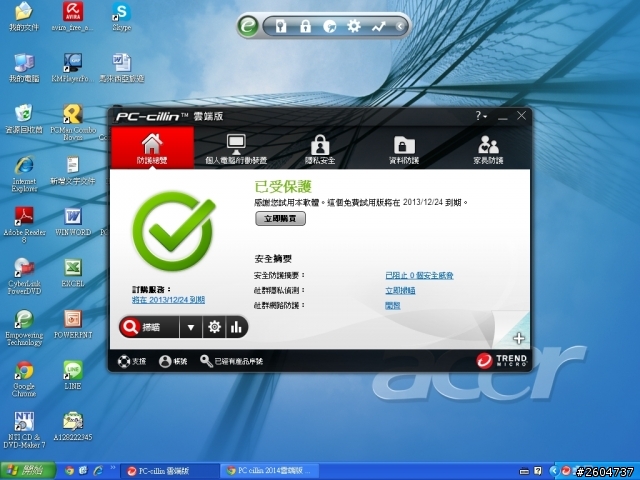Click the padlock icon on Acer toolbar
The width and height of the screenshot is (640, 480).
[305, 27]
